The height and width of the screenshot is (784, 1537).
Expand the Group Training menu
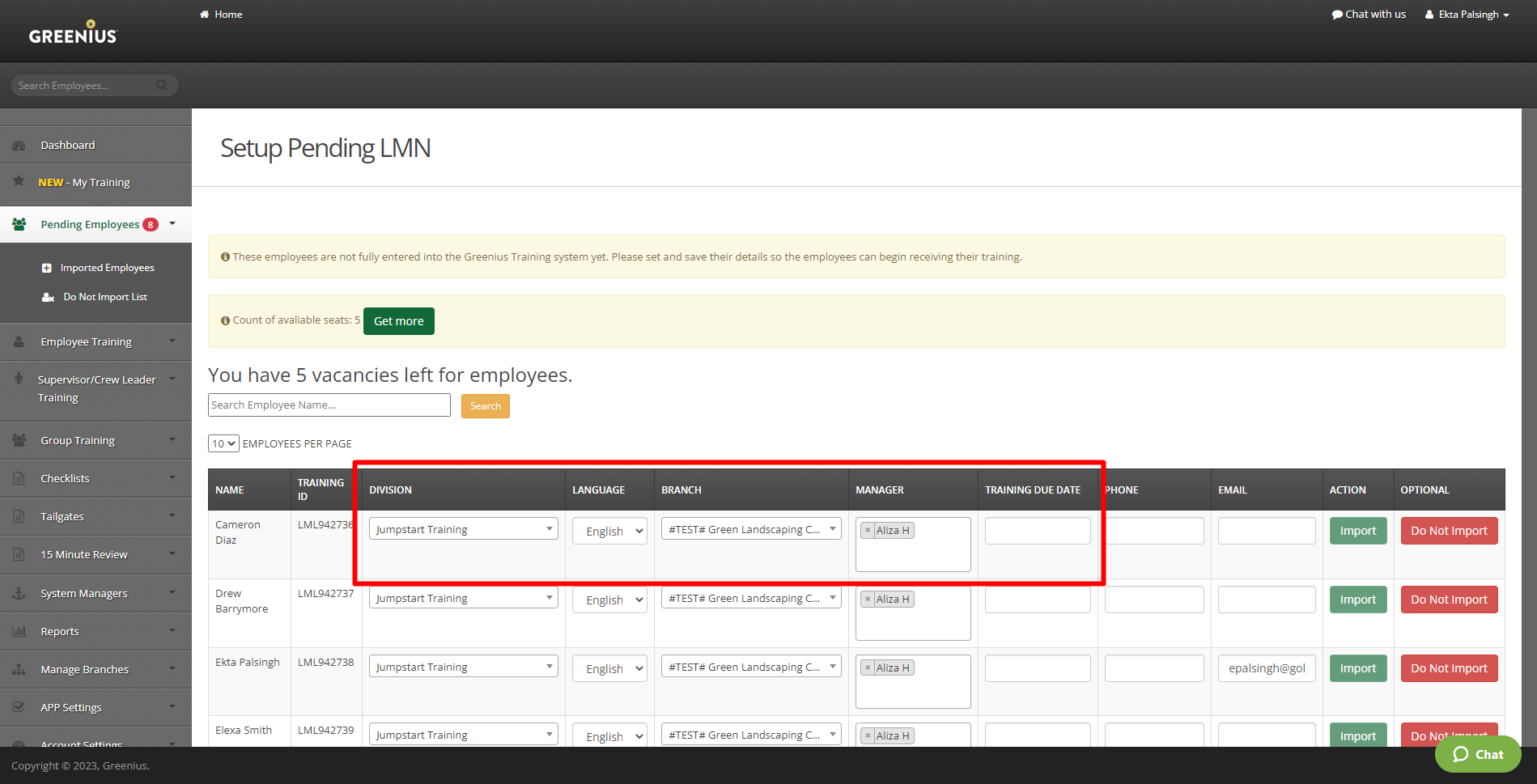tap(96, 440)
